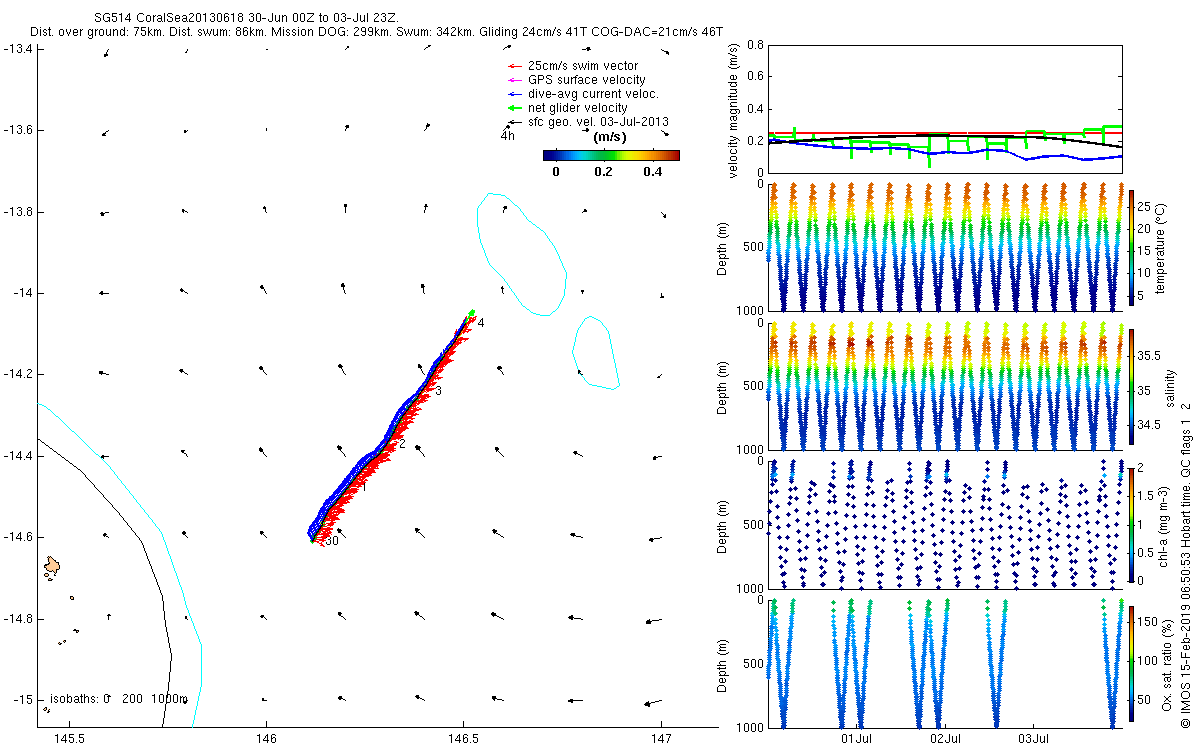
Task: Click the Ox. sat. ratio colorbar
Action: coord(1131,665)
